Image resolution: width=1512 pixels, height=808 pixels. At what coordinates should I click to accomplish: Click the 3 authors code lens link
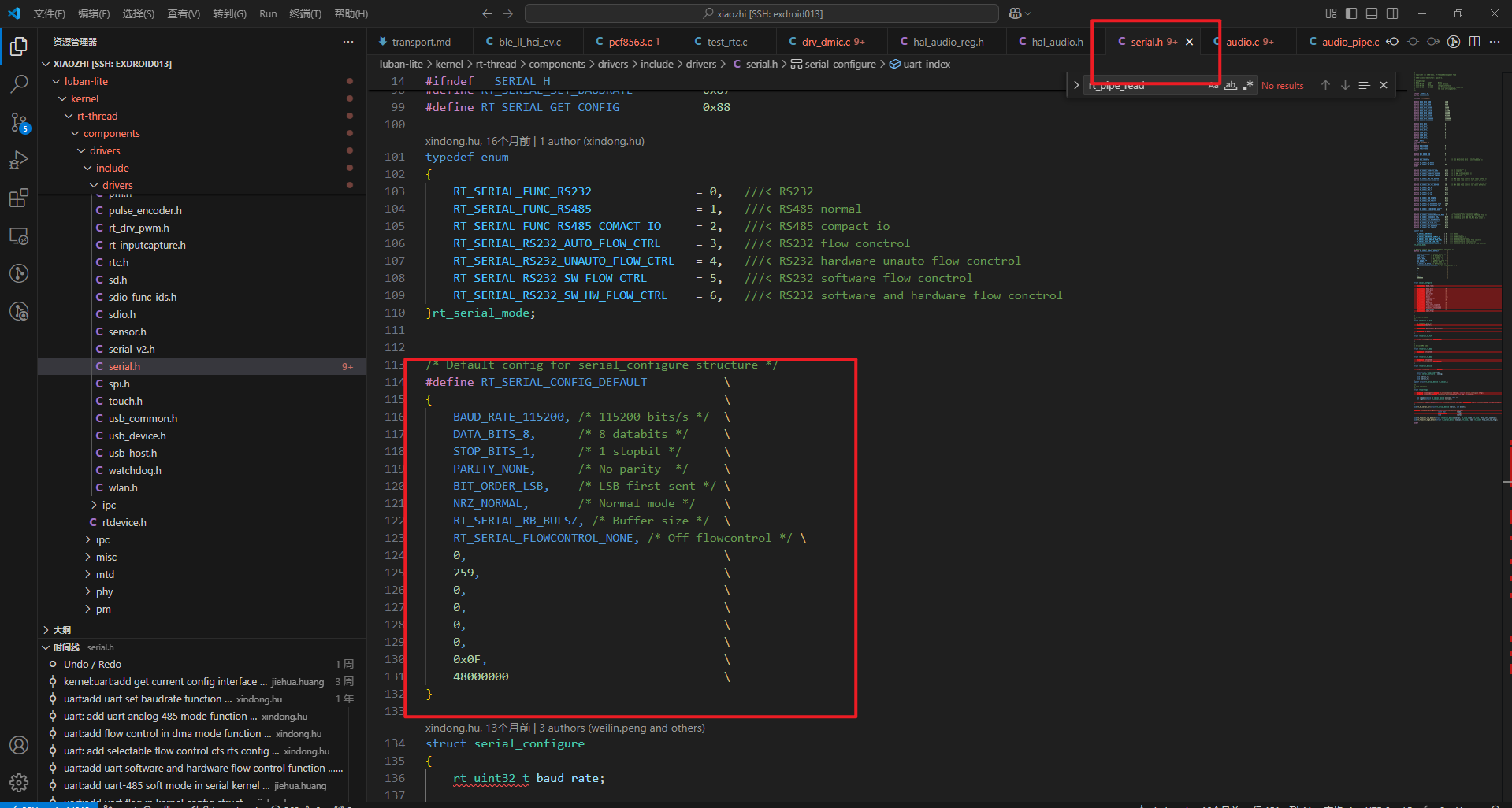[x=622, y=728]
